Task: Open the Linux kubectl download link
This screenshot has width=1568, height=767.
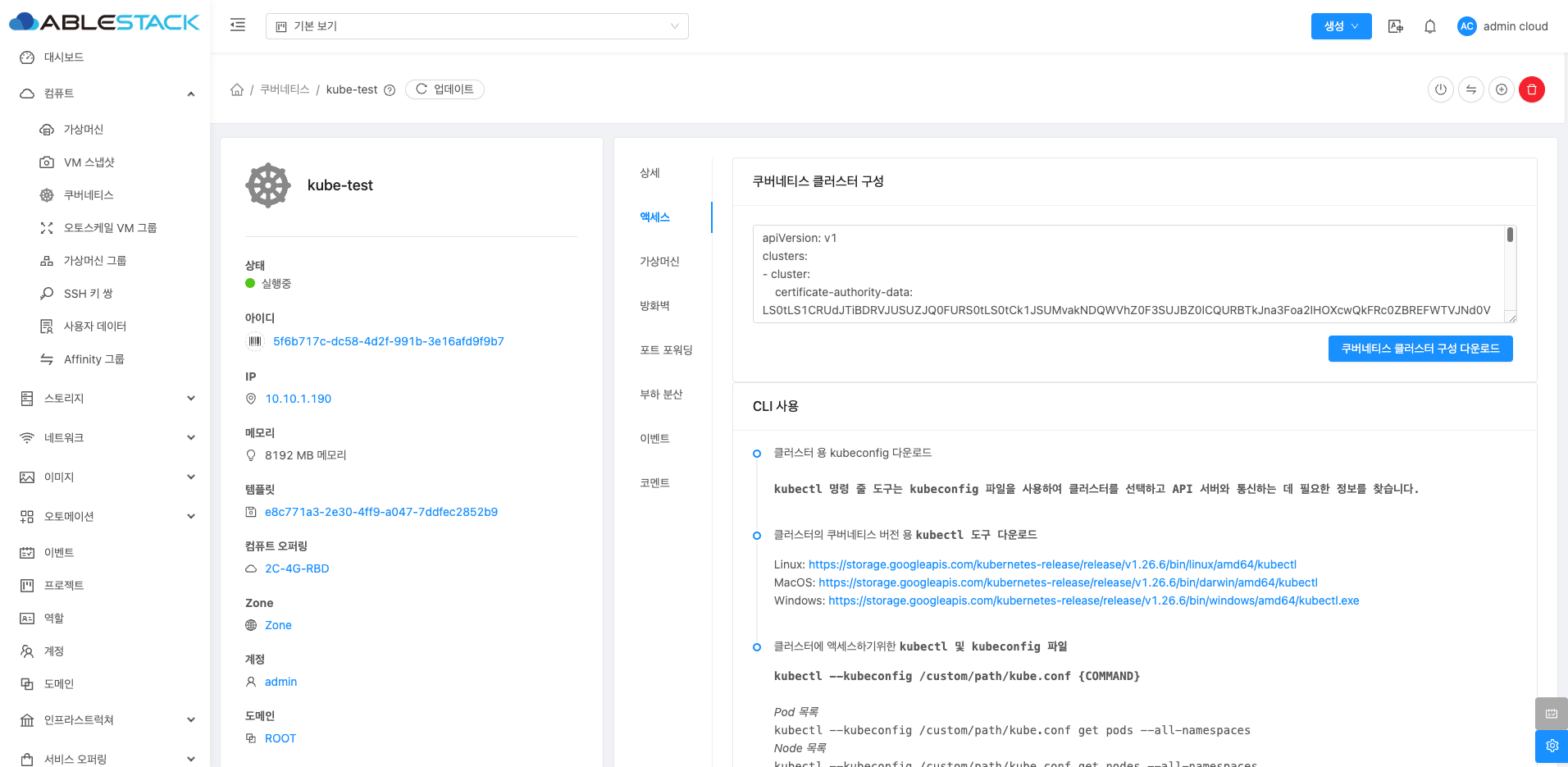Action: tap(1051, 564)
